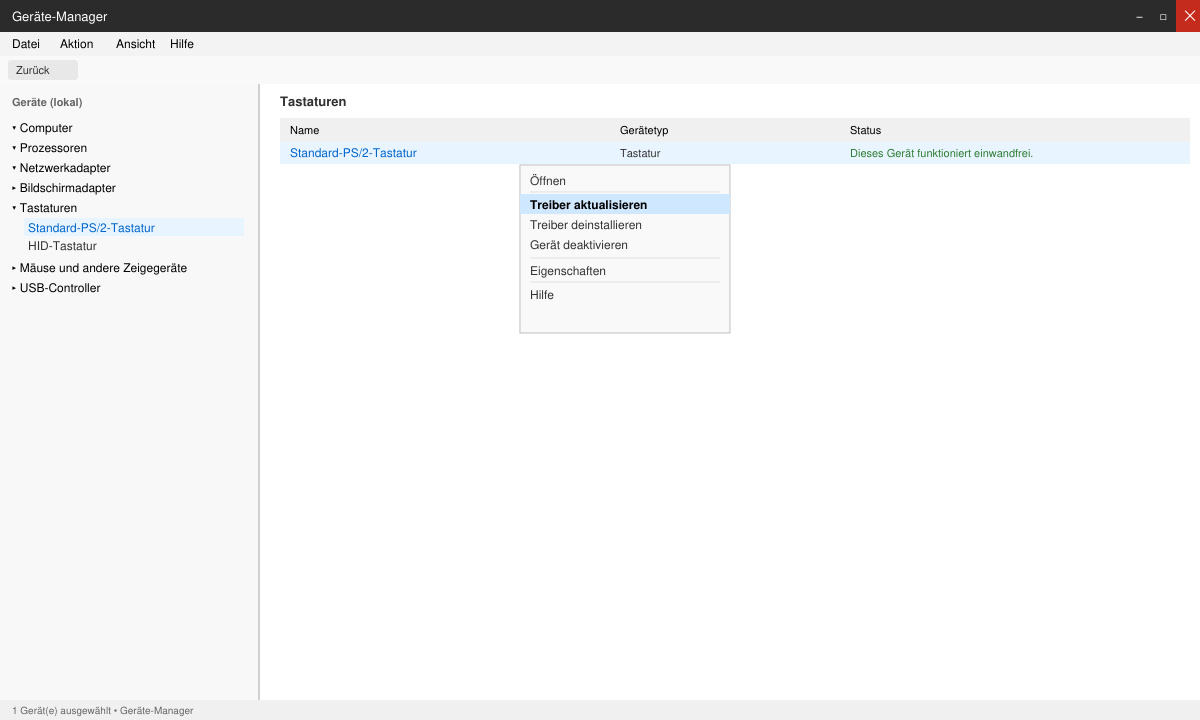This screenshot has width=1200, height=720.
Task: Choose Öffnen from the context menu
Action: [625, 181]
